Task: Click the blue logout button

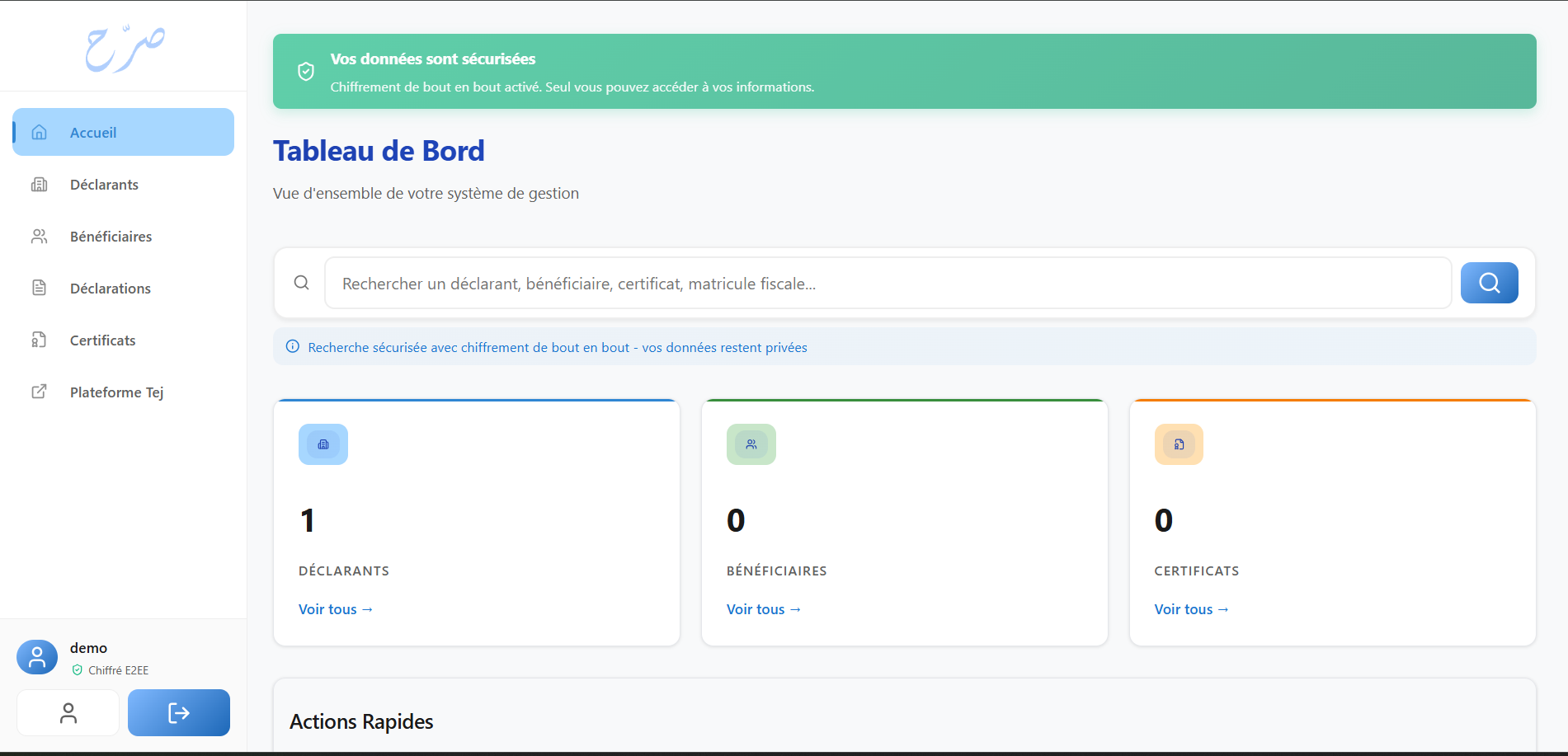Action: pos(179,713)
